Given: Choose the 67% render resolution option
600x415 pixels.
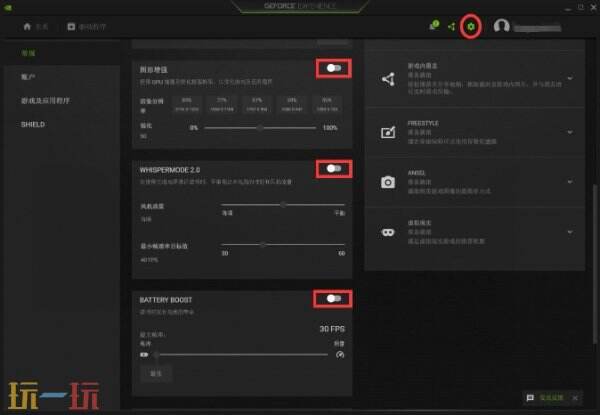Looking at the screenshot, I should [x=257, y=104].
